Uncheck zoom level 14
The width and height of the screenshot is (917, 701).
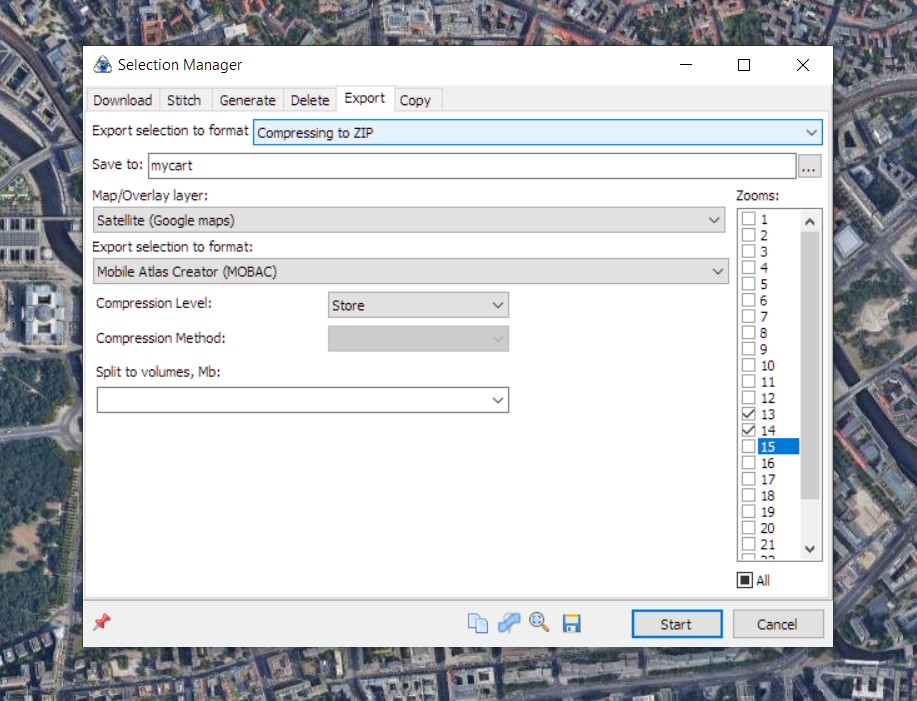[x=748, y=431]
